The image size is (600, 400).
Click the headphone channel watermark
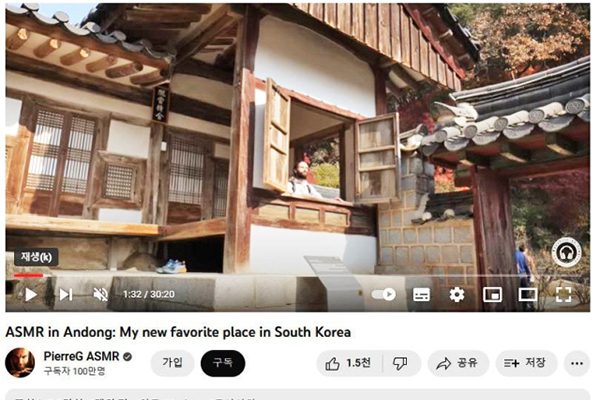[x=567, y=253]
